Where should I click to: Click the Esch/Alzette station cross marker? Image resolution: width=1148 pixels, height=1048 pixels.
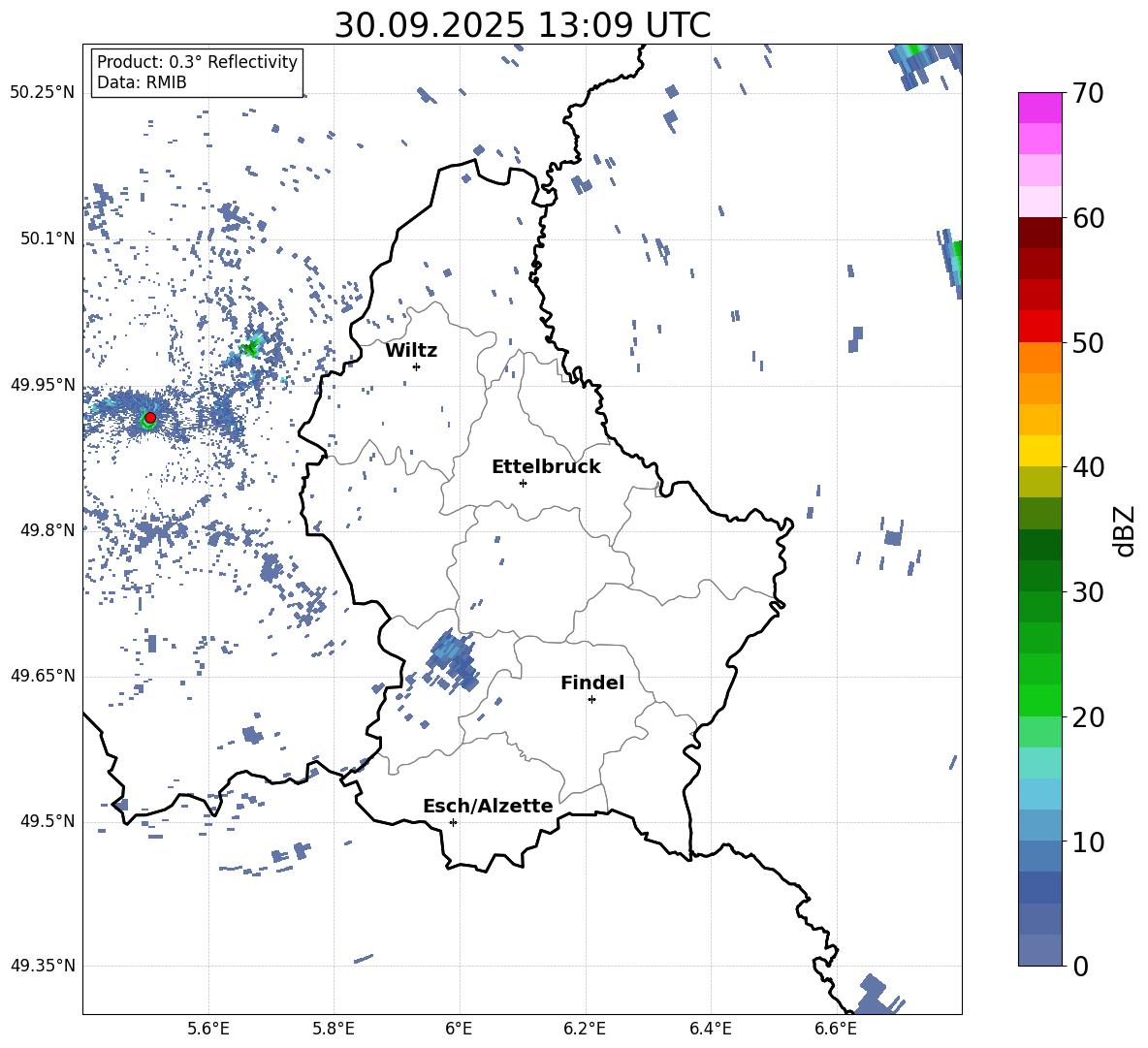coord(453,822)
